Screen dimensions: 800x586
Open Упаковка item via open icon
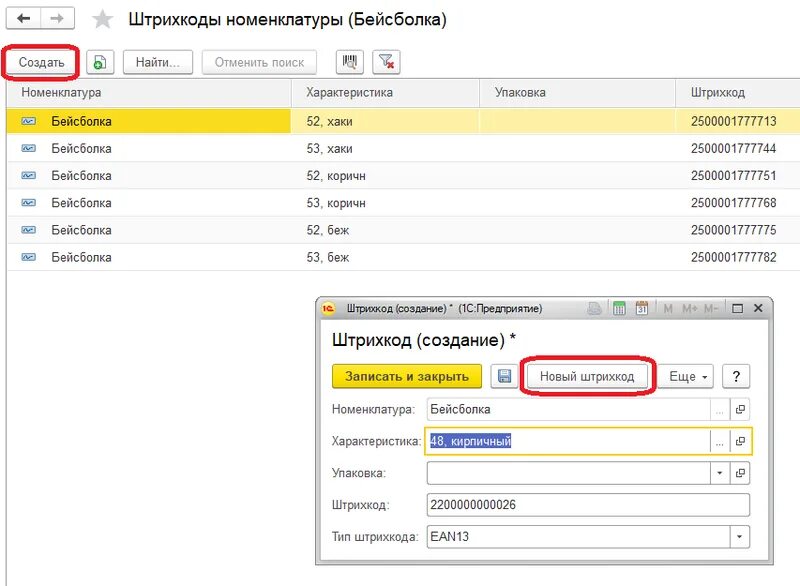740,473
